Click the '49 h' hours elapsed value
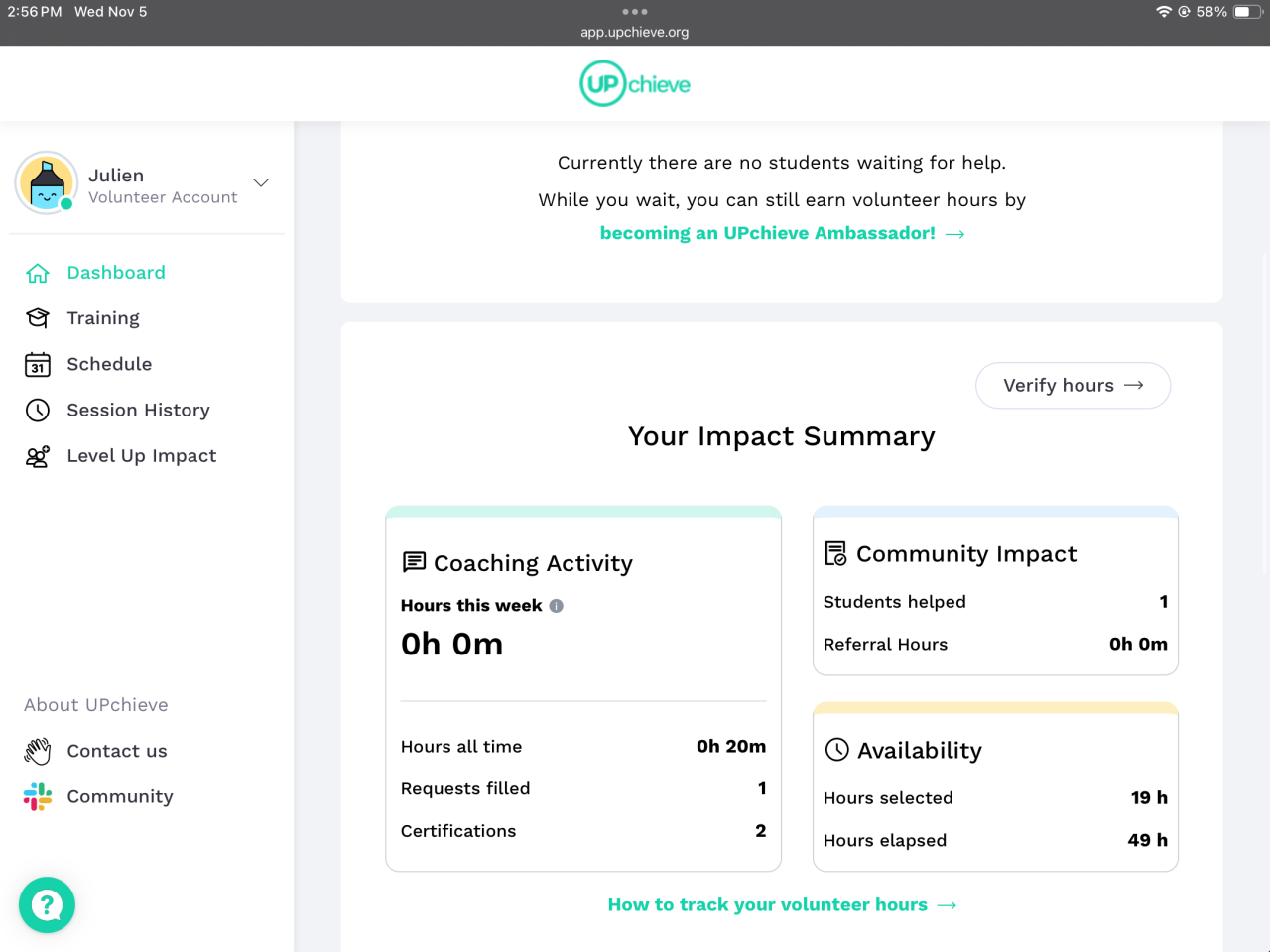1270x952 pixels. coord(1148,841)
